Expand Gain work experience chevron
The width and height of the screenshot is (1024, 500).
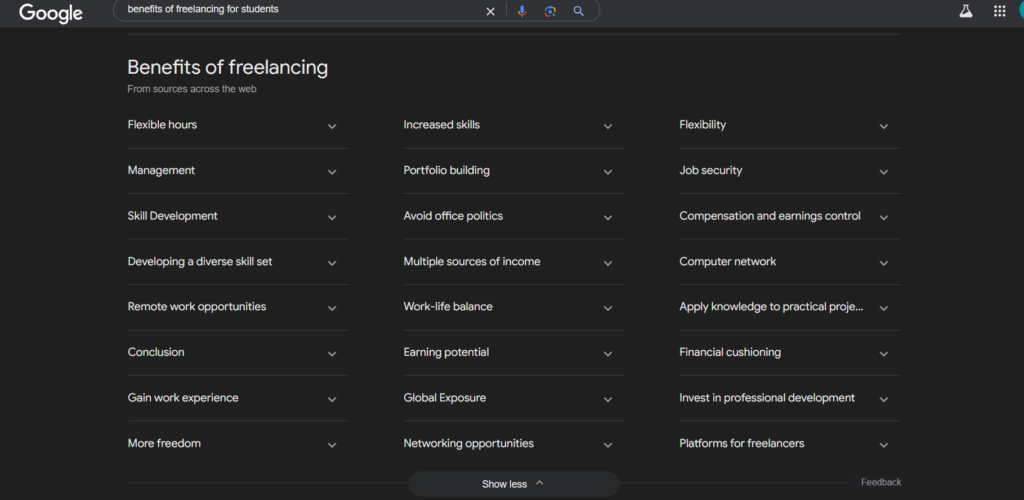[x=332, y=399]
